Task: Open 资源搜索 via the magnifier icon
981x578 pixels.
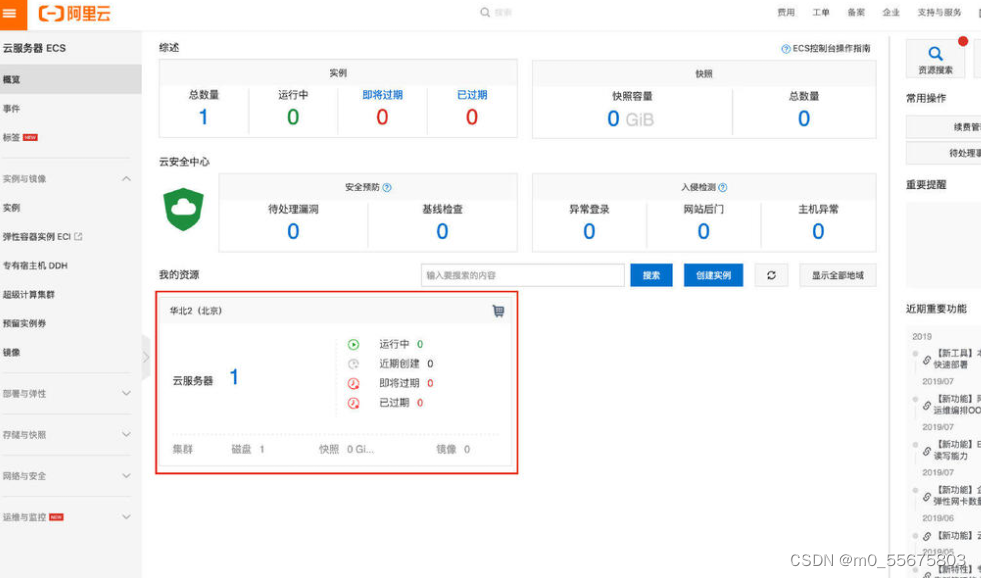Action: [934, 52]
